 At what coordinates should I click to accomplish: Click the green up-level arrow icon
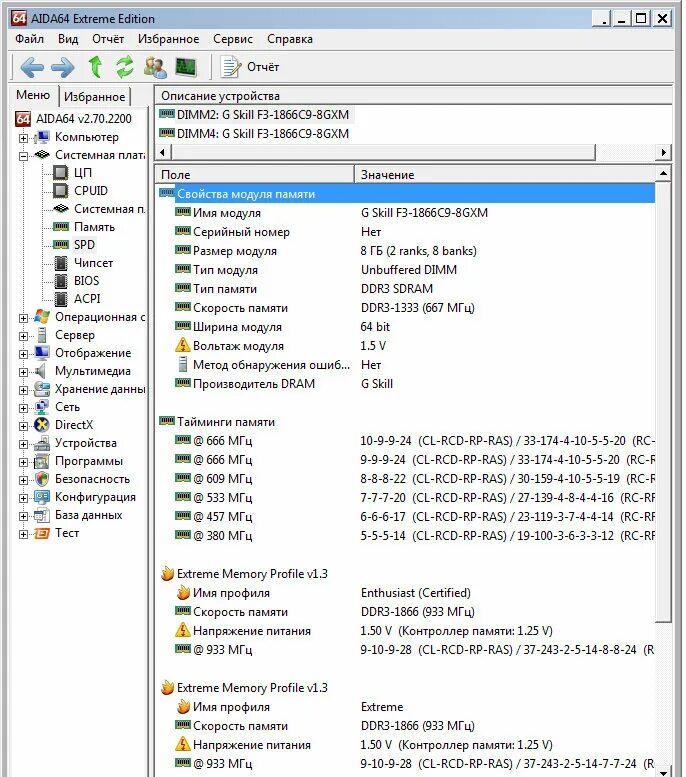point(95,67)
